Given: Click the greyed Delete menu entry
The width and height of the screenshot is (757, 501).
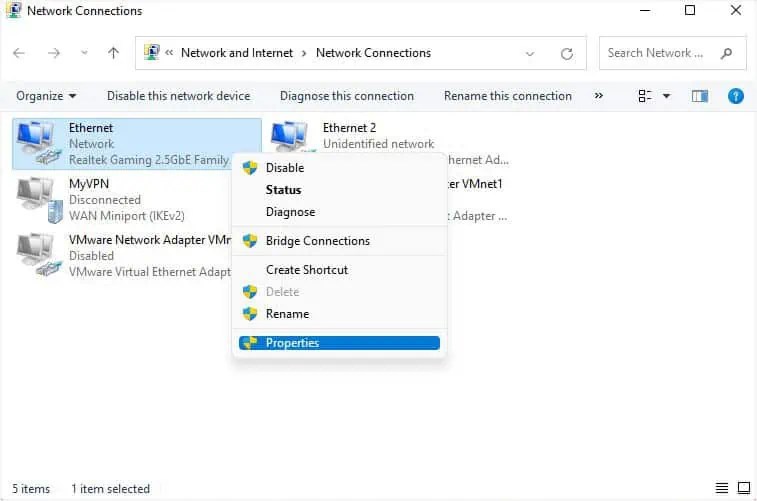Looking at the screenshot, I should [x=339, y=292].
